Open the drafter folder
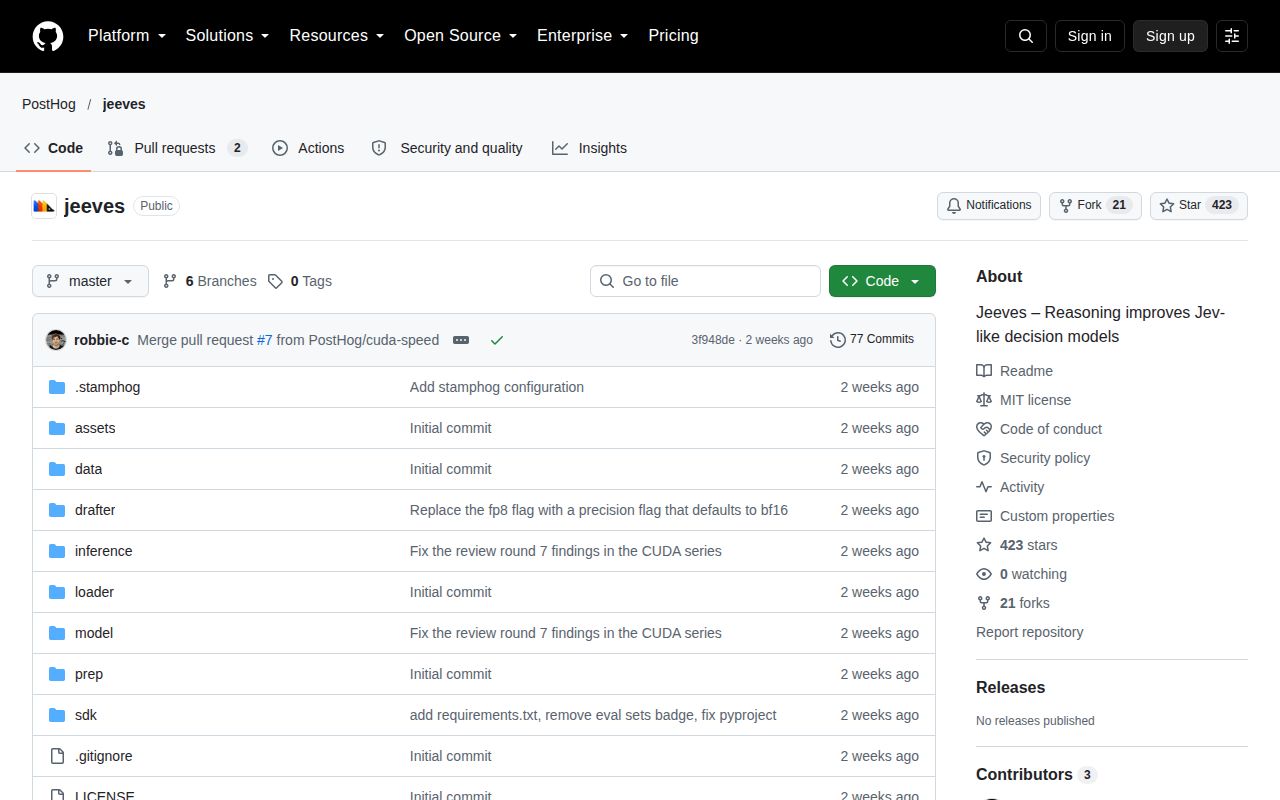 [x=95, y=510]
